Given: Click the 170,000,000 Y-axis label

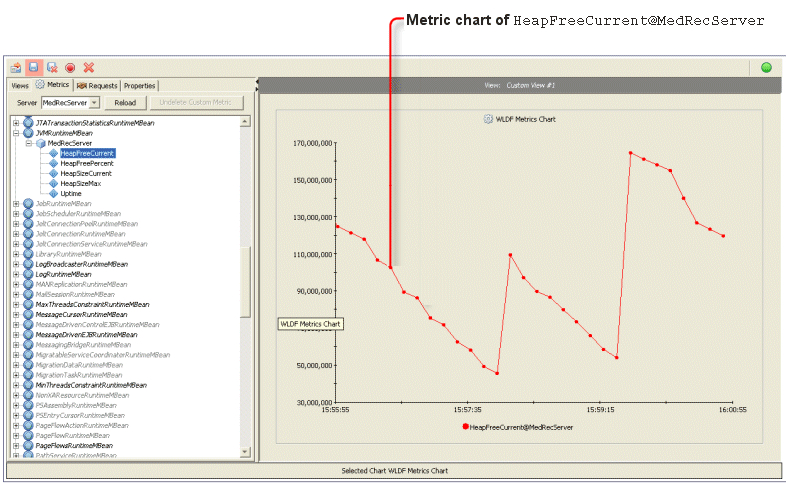Looking at the screenshot, I should 312,143.
